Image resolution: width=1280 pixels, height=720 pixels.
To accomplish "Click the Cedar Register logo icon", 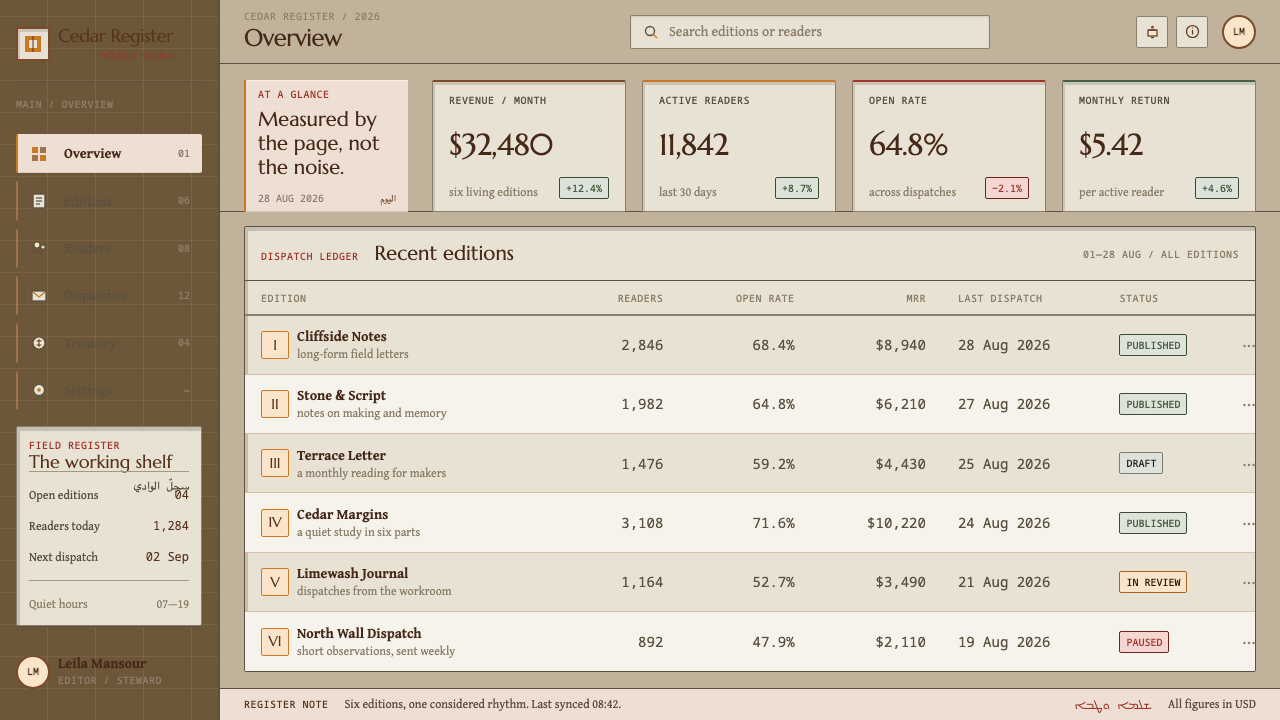I will [33, 44].
